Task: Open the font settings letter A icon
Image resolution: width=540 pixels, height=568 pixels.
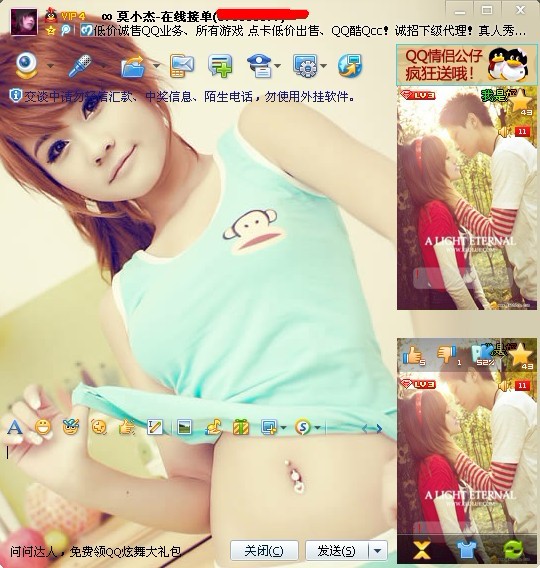Action: pos(14,428)
